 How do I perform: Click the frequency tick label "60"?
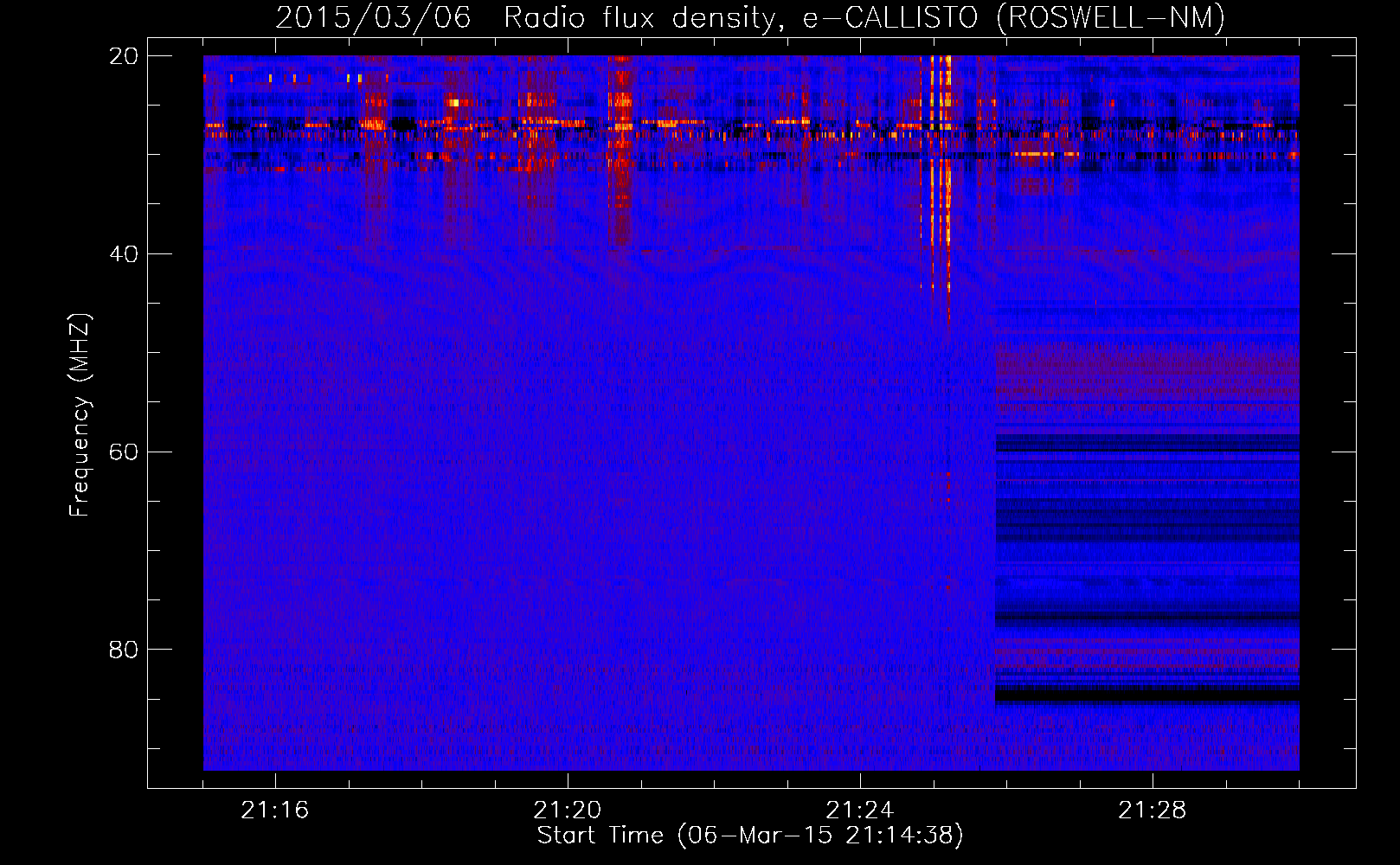(x=124, y=452)
